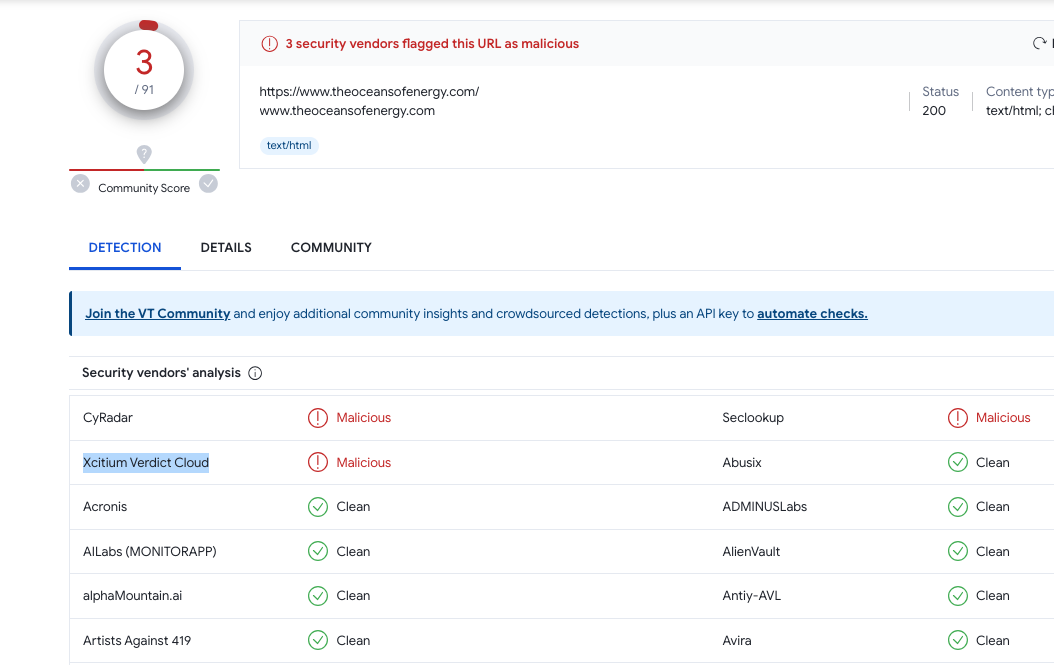1054x665 pixels.
Task: Follow the automate checks link
Action: (x=812, y=314)
